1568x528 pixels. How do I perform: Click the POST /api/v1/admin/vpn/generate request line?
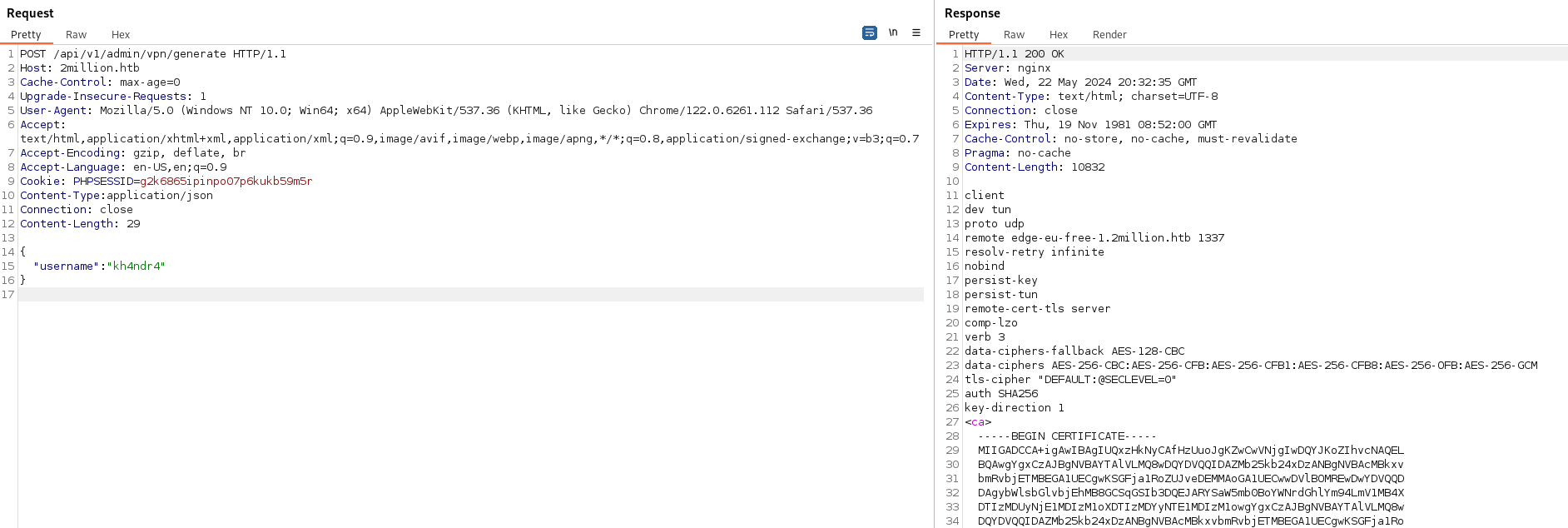(153, 54)
